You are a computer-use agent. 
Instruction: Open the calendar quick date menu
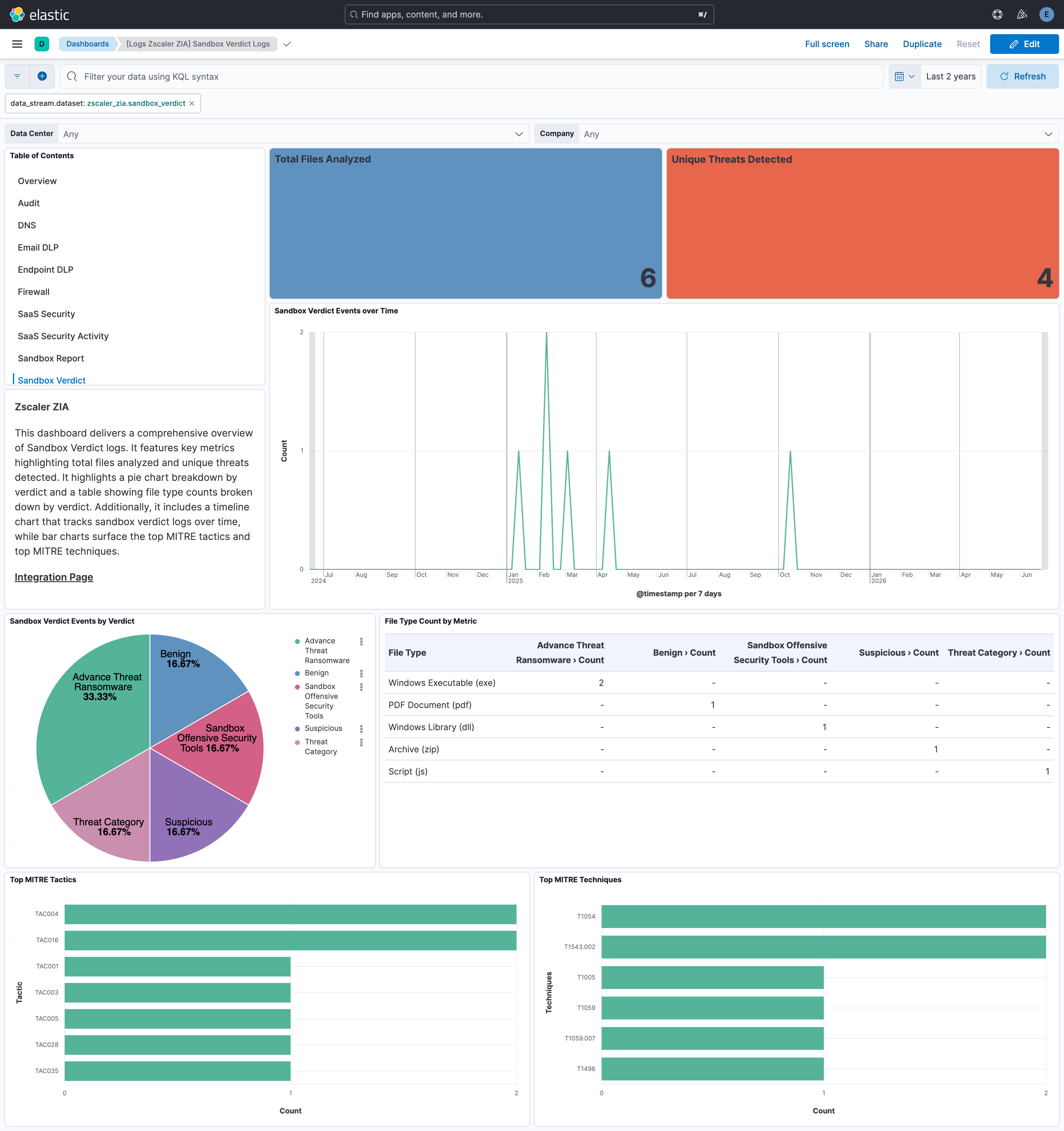pyautogui.click(x=904, y=76)
